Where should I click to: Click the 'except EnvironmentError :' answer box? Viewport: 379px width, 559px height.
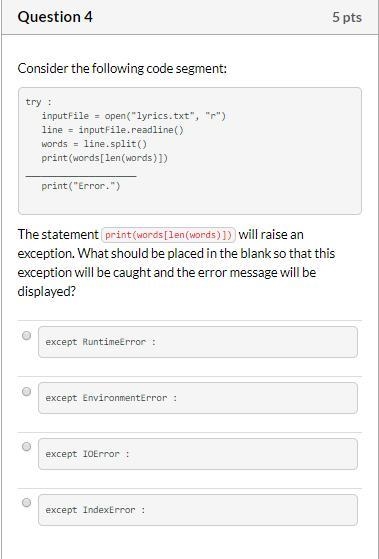point(198,398)
